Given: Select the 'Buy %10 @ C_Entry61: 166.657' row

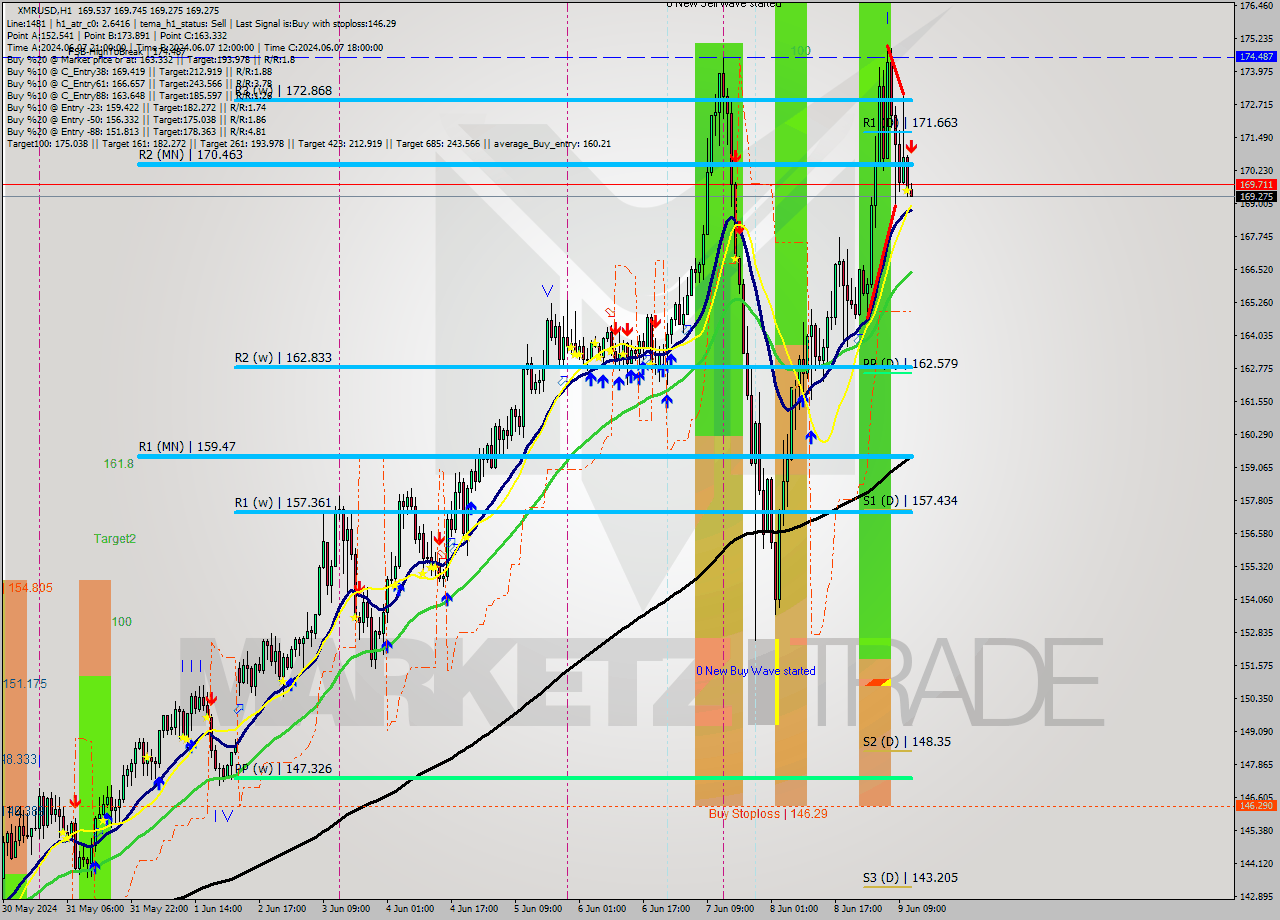Looking at the screenshot, I should (x=139, y=83).
